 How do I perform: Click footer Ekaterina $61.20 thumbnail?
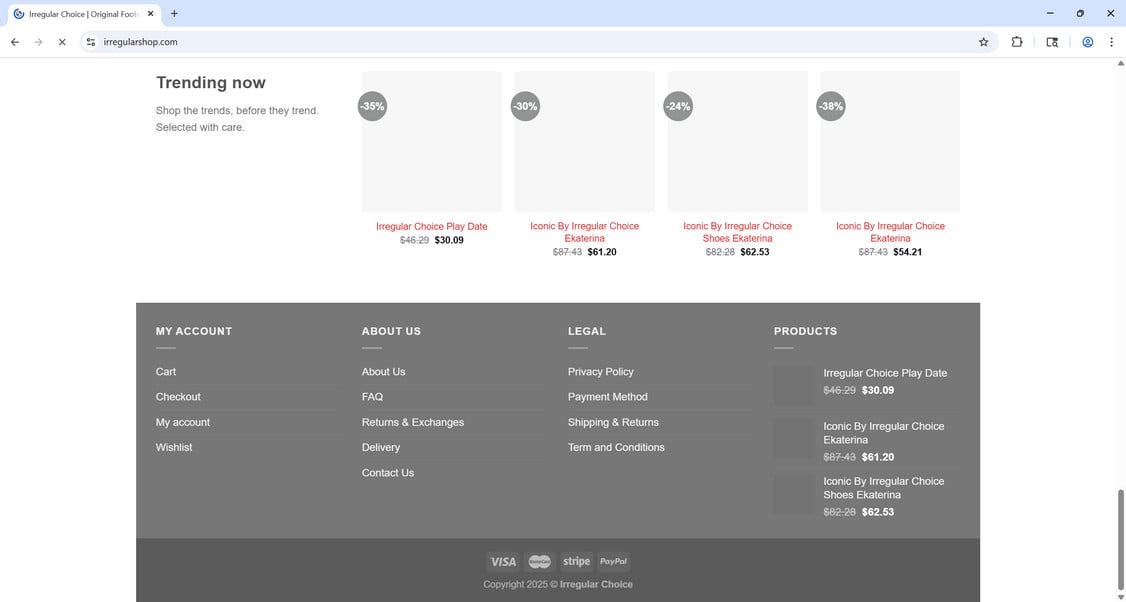pyautogui.click(x=794, y=439)
